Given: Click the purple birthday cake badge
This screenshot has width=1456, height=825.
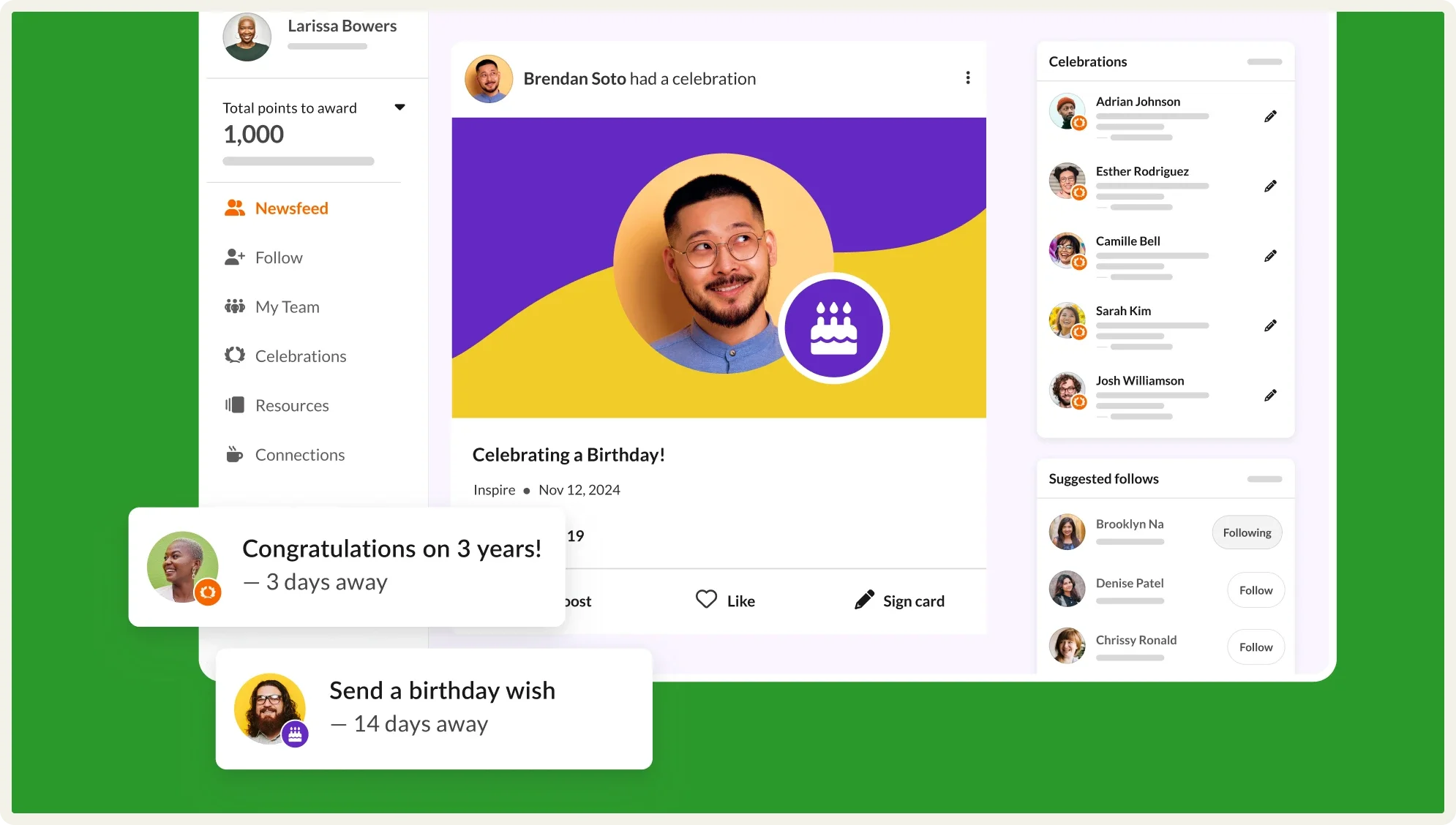Looking at the screenshot, I should [x=833, y=328].
